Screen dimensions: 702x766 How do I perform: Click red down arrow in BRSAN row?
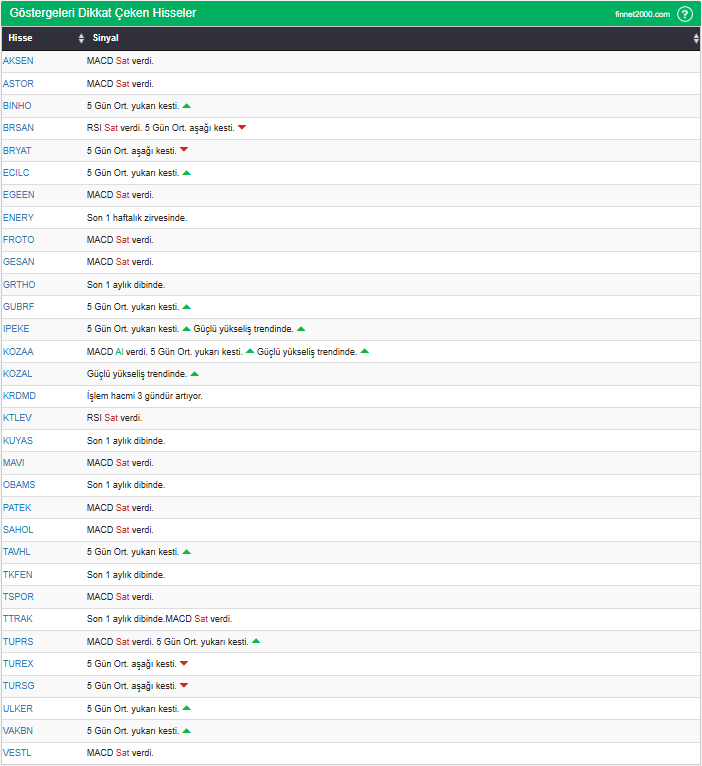coord(242,127)
